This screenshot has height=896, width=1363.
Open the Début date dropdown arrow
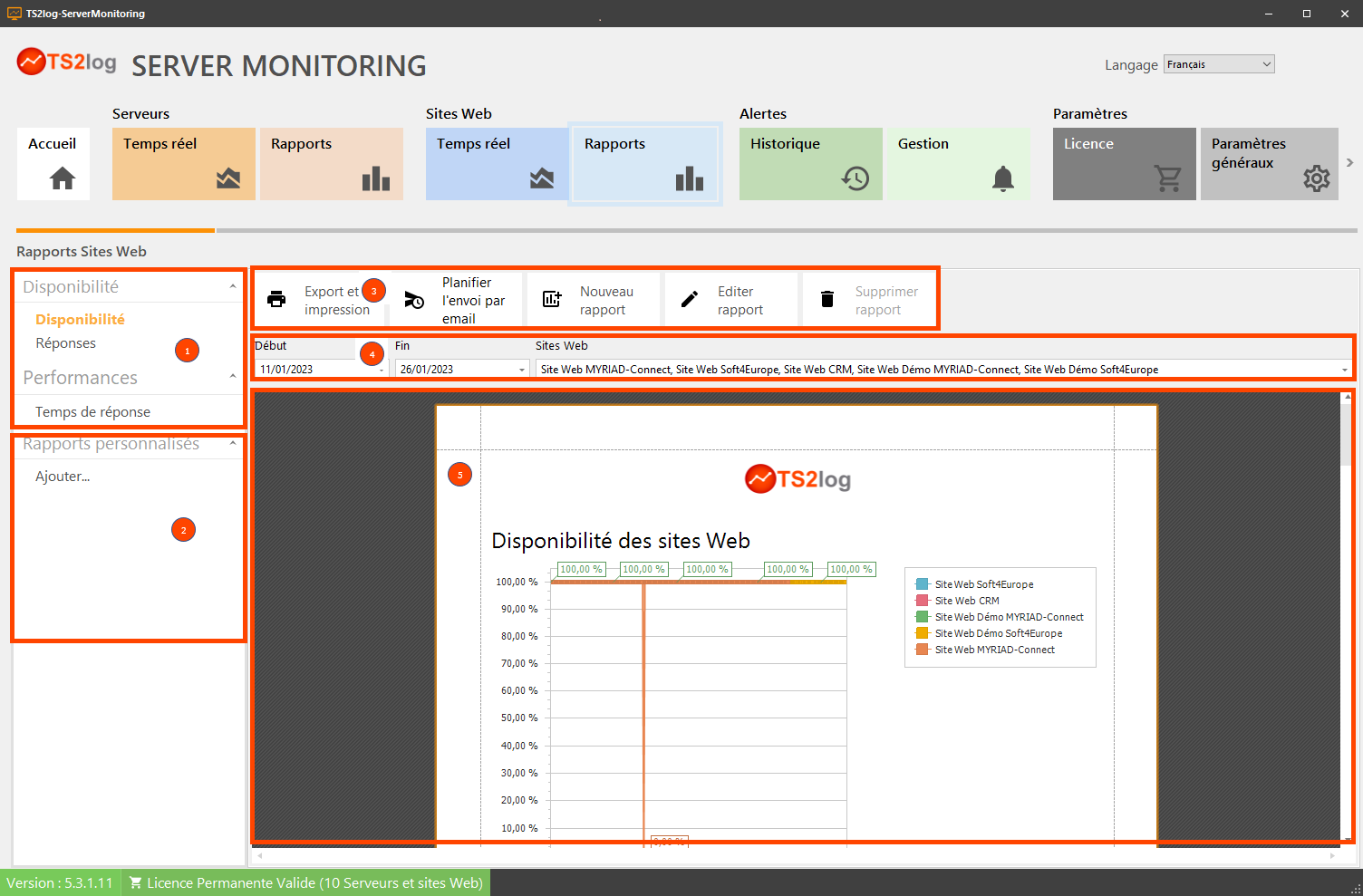pyautogui.click(x=382, y=370)
